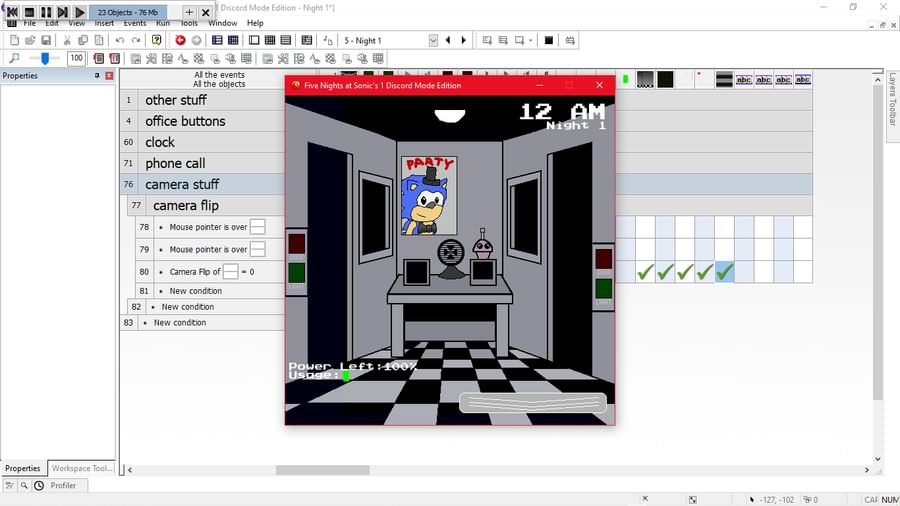Screen dimensions: 900x506
Task: Click the Copy toolbar icon
Action: pos(83,40)
